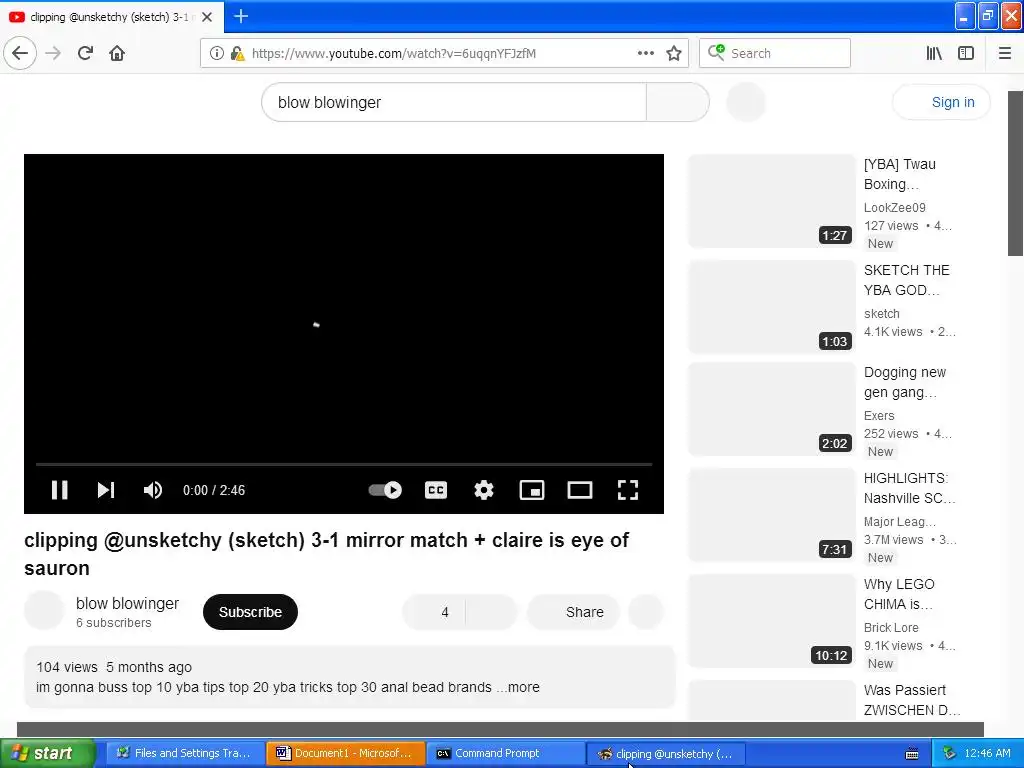This screenshot has width=1024, height=768.
Task: Reload the current page
Action: [86, 53]
